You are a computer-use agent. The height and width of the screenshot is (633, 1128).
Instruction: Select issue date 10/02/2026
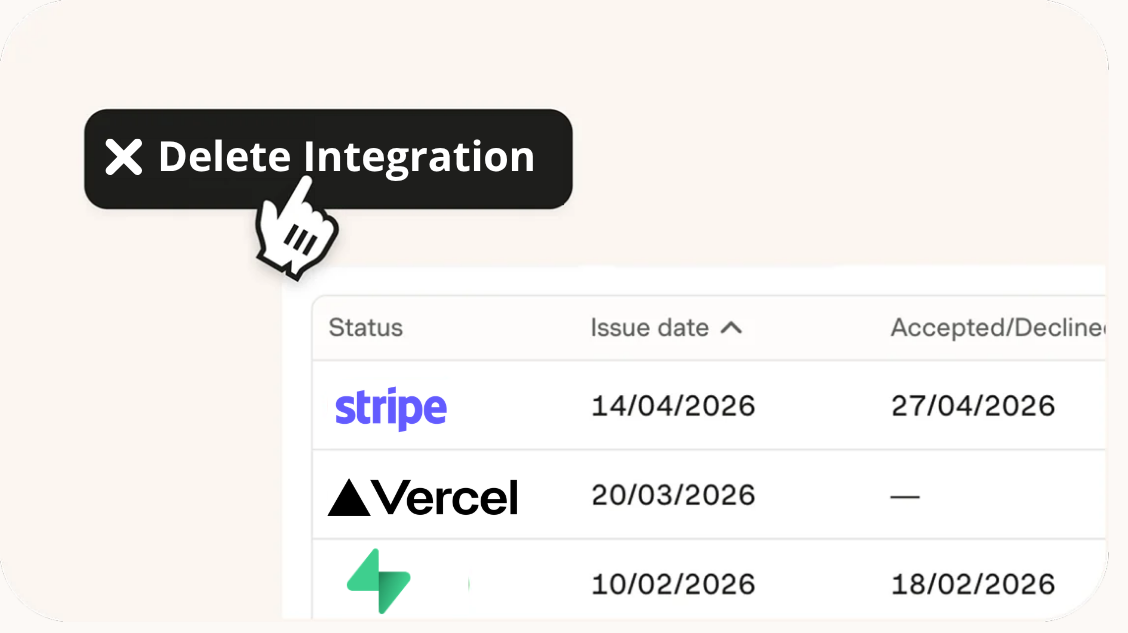(x=673, y=584)
